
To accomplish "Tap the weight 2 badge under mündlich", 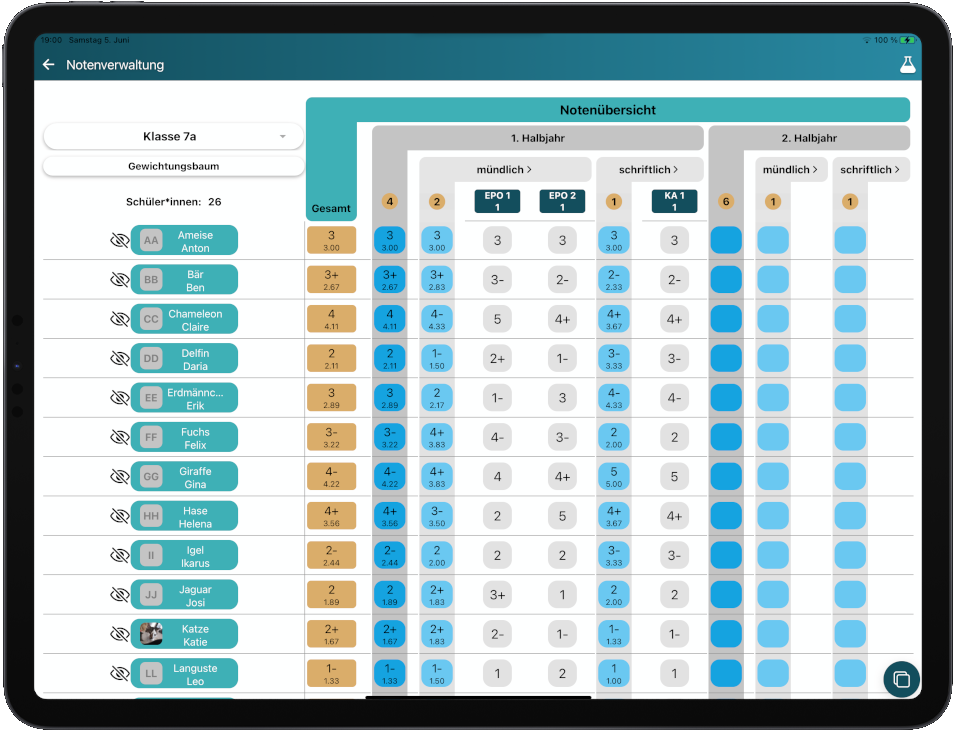I will point(437,202).
